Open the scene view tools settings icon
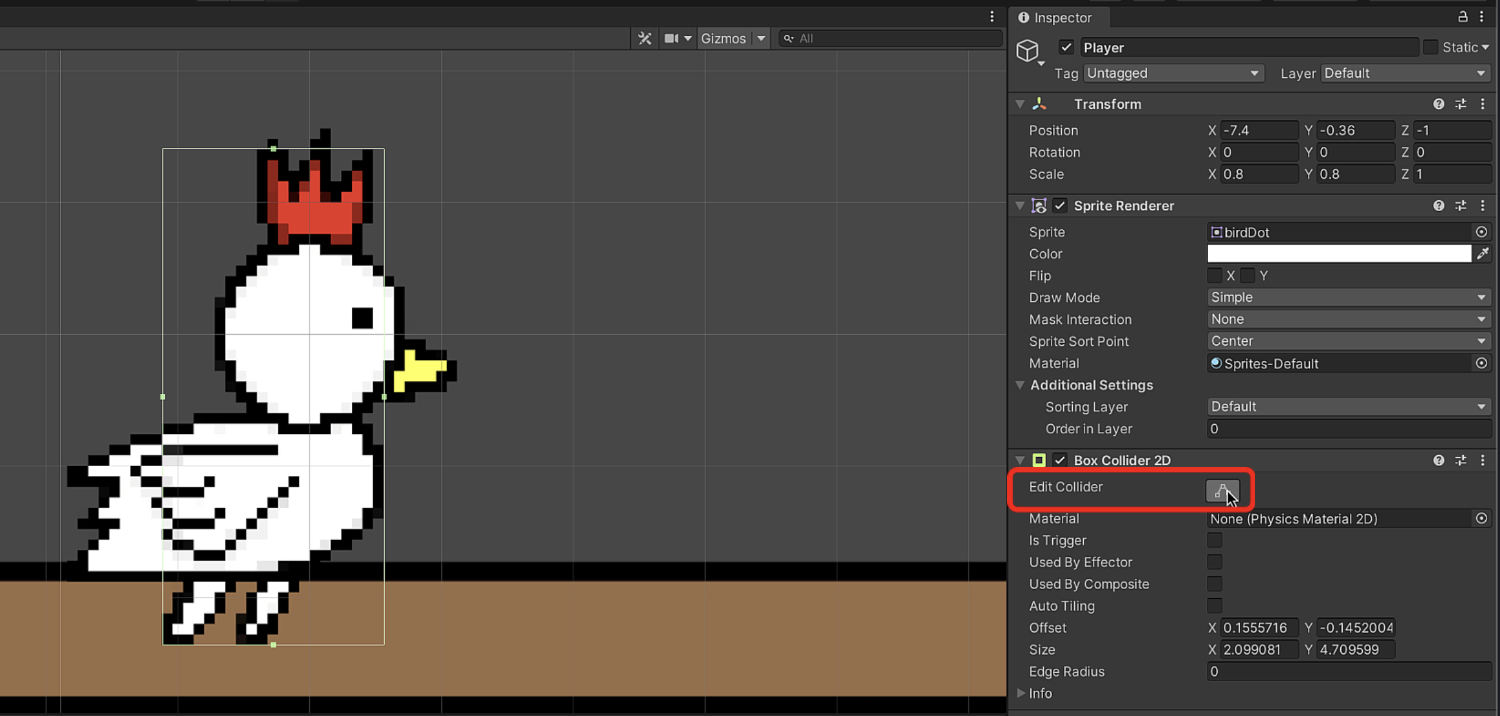The image size is (1500, 716). click(645, 38)
